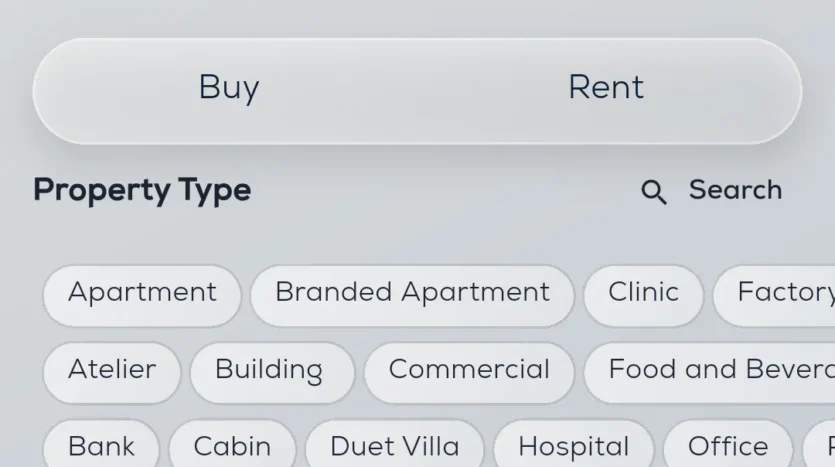Select the Hospital property type

(574, 446)
